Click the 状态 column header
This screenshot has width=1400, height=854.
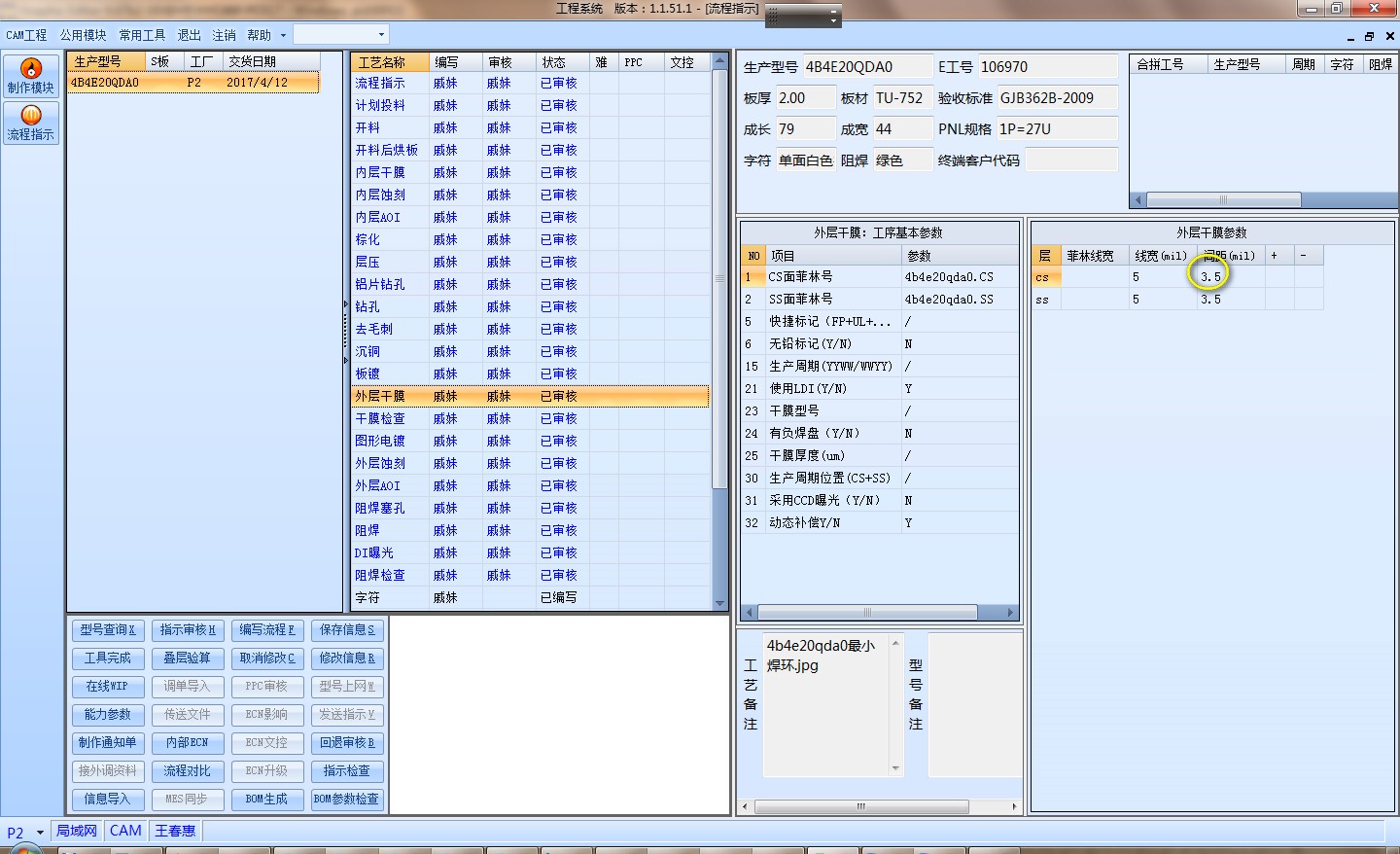(x=562, y=62)
